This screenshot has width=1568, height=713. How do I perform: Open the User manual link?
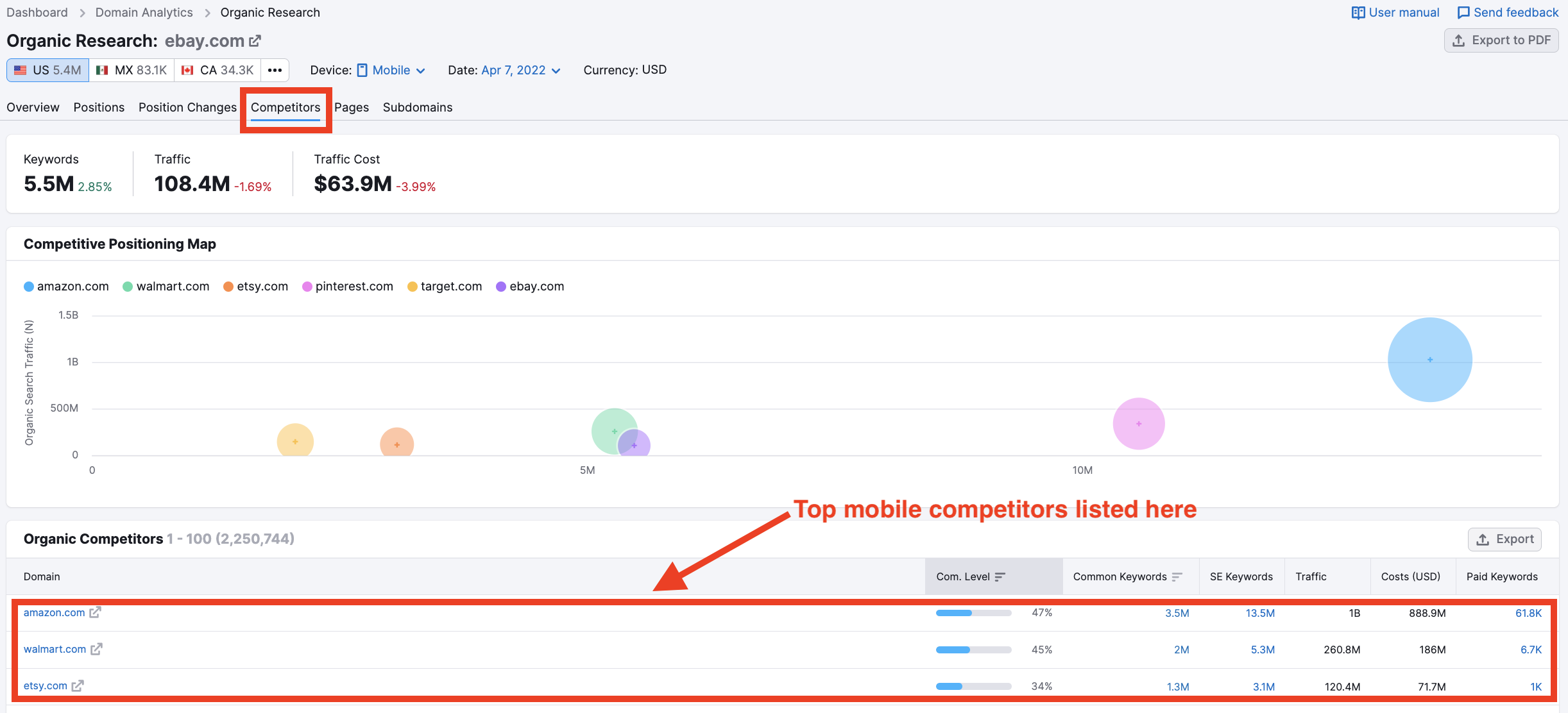click(1395, 13)
